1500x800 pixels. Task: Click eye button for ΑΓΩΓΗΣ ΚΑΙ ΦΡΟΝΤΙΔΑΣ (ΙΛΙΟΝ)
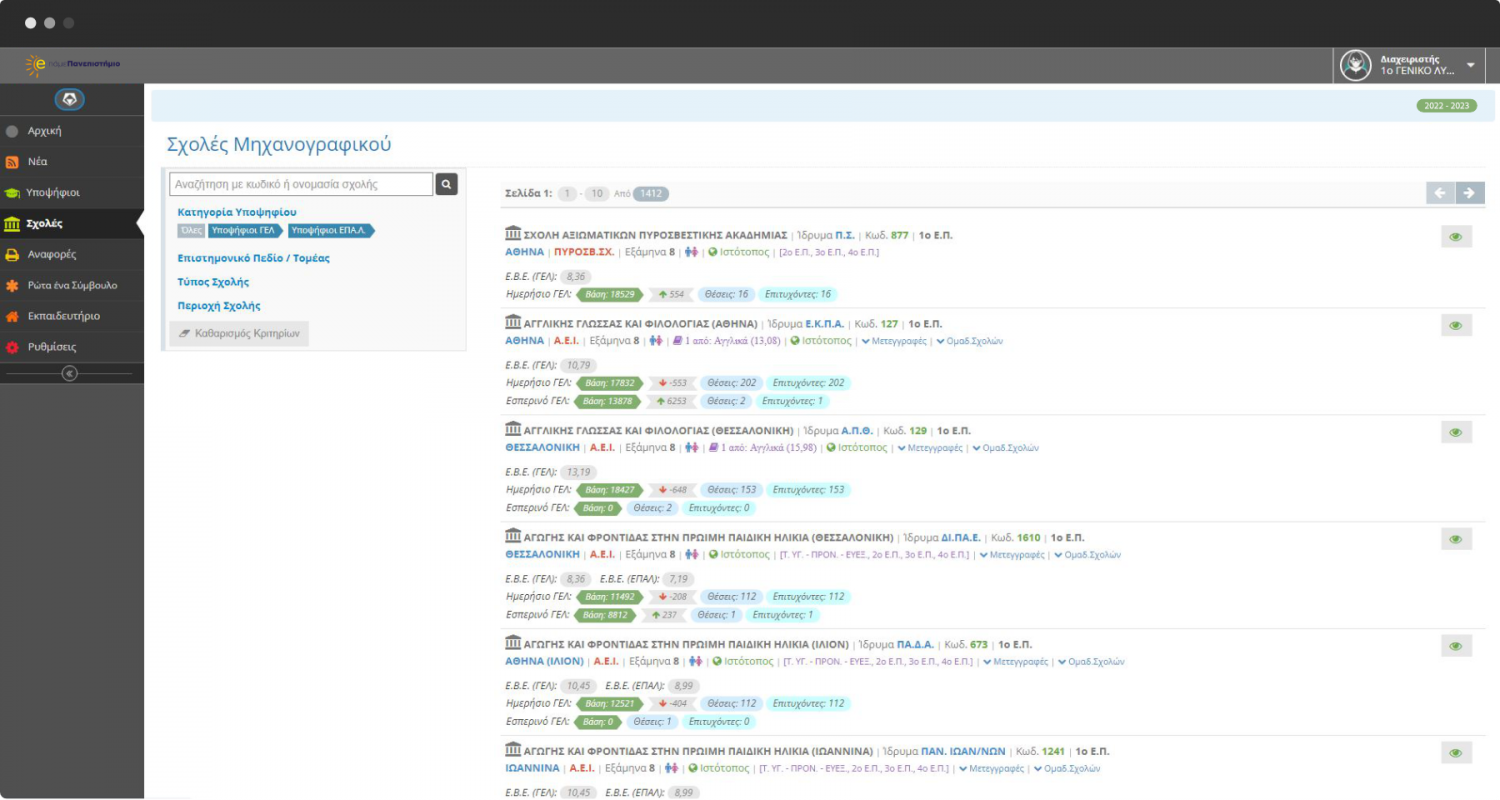point(1456,646)
